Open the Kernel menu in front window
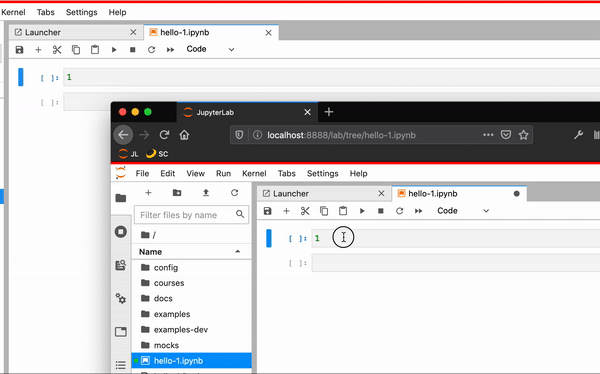Screen dimensions: 600x374 [x=254, y=173]
